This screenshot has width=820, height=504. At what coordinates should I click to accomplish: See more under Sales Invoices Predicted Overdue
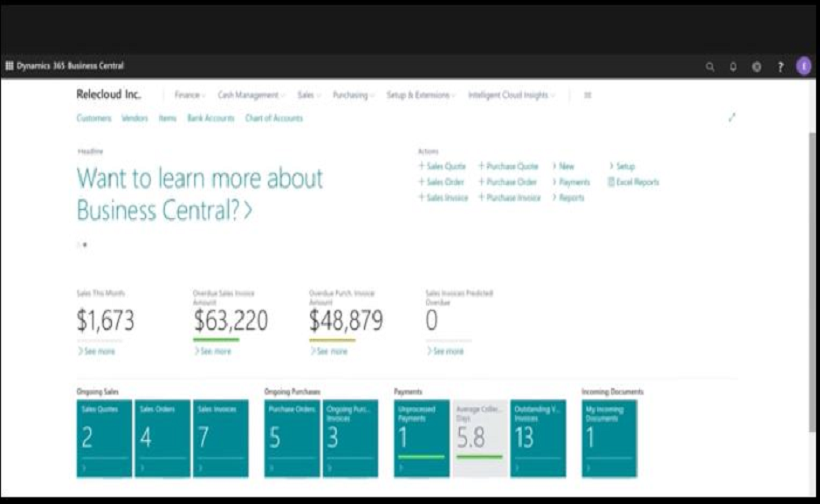445,351
